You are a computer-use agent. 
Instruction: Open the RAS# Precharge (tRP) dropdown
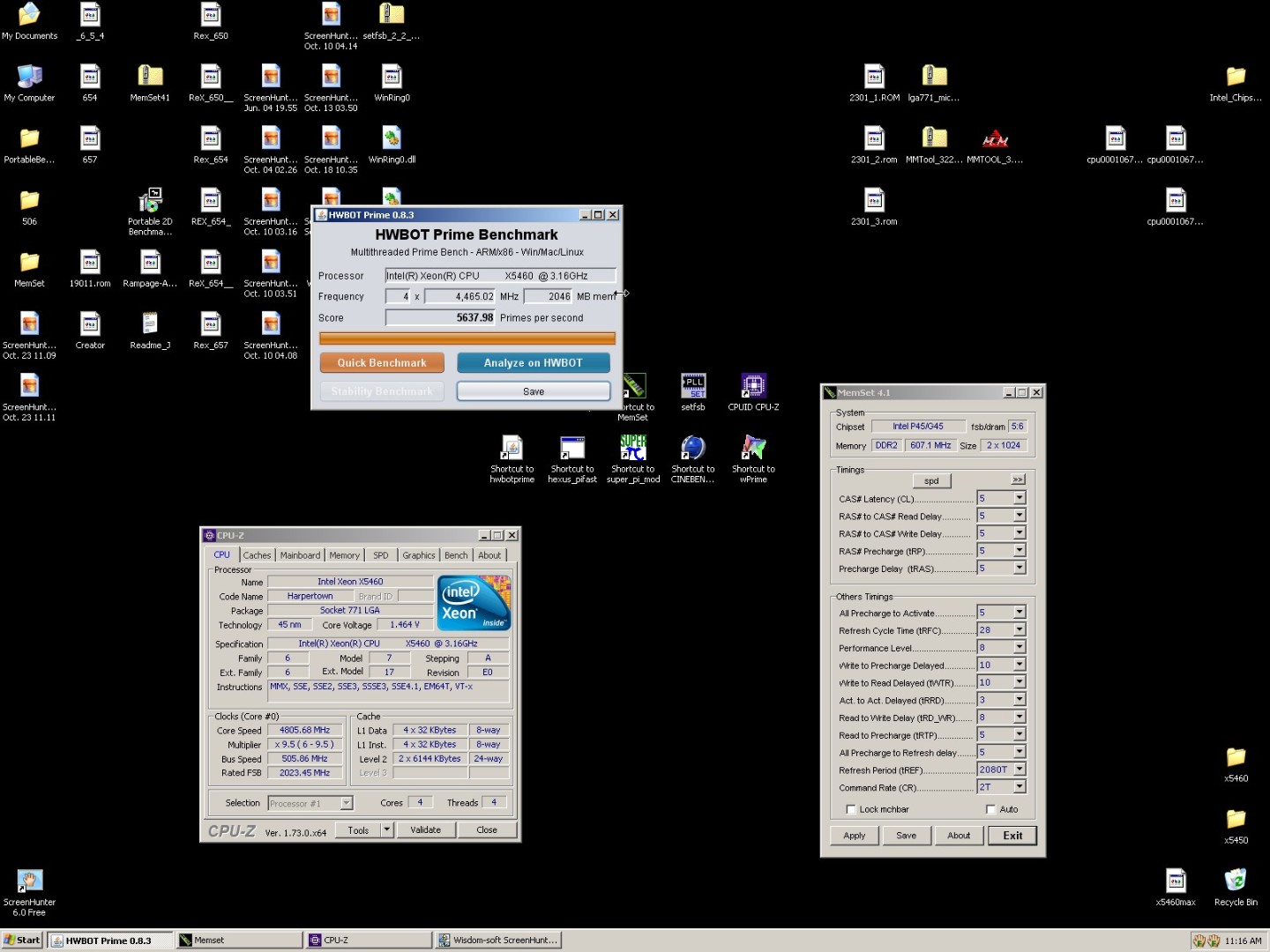pyautogui.click(x=1020, y=551)
